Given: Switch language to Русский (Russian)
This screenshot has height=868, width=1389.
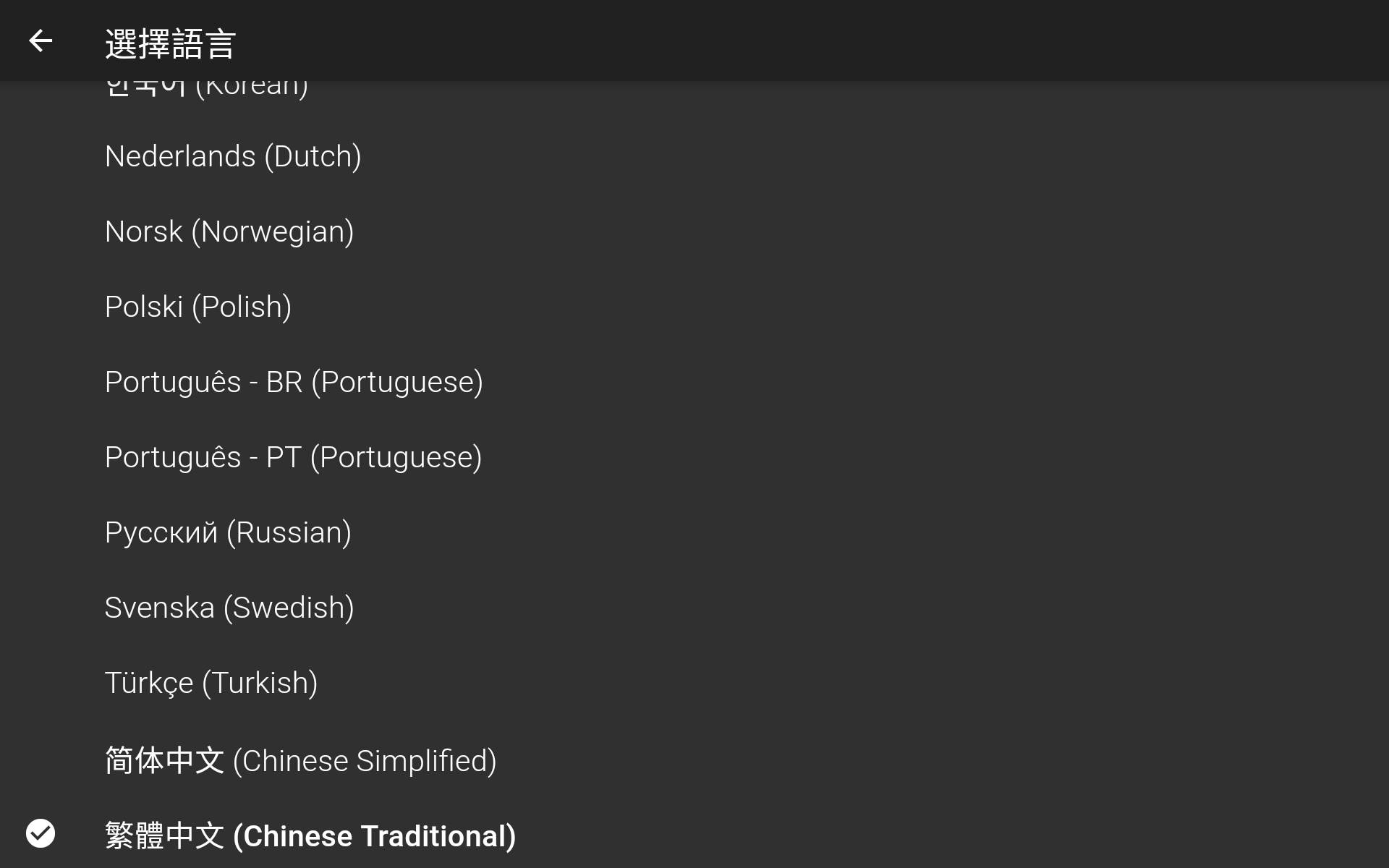Looking at the screenshot, I should click(x=694, y=532).
